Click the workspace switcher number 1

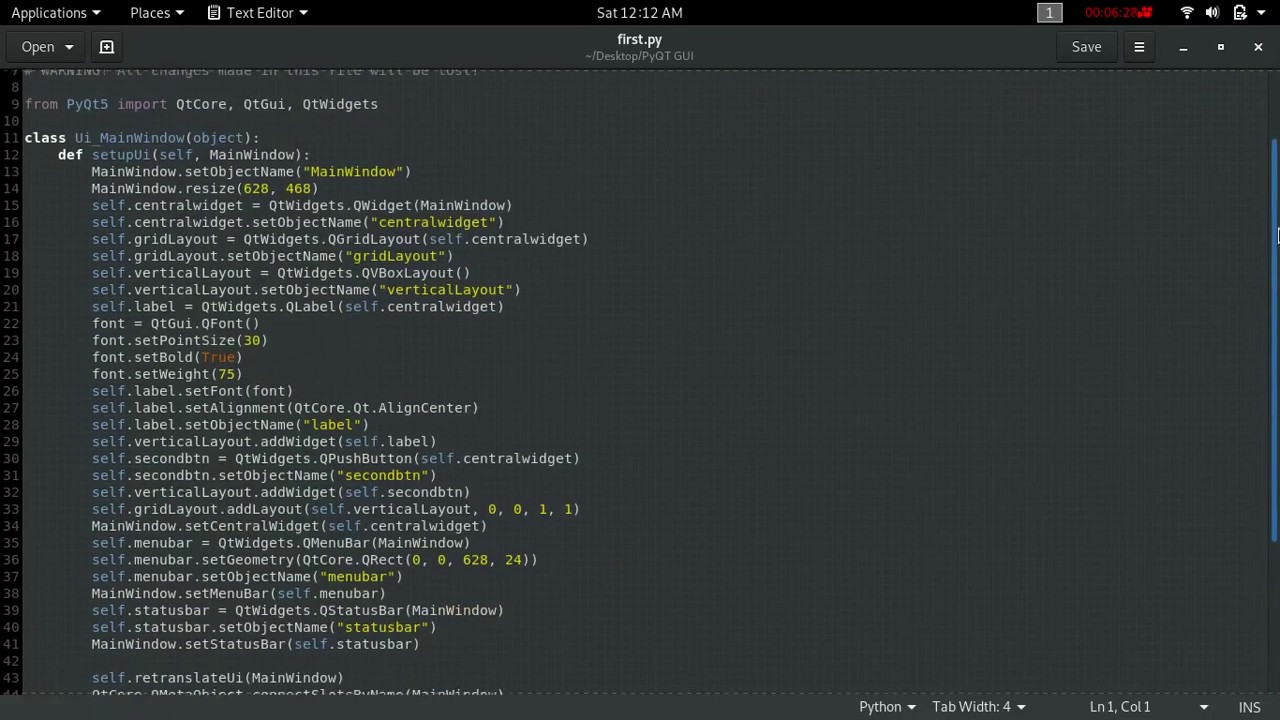[1049, 13]
